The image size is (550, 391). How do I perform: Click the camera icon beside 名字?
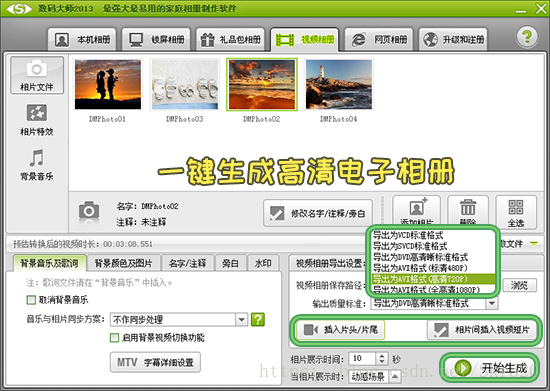(x=89, y=211)
